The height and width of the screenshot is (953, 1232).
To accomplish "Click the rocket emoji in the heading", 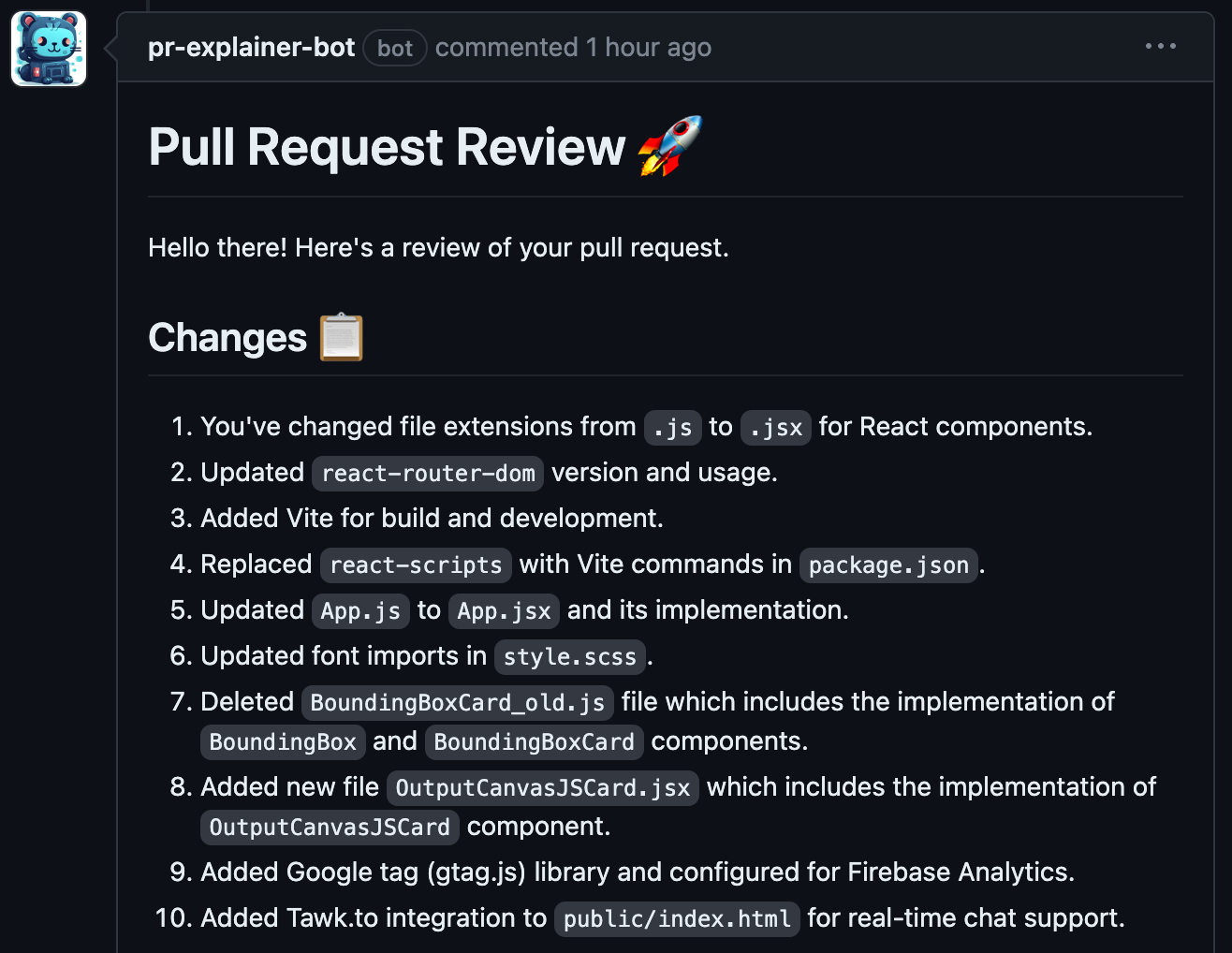I will pos(669,146).
